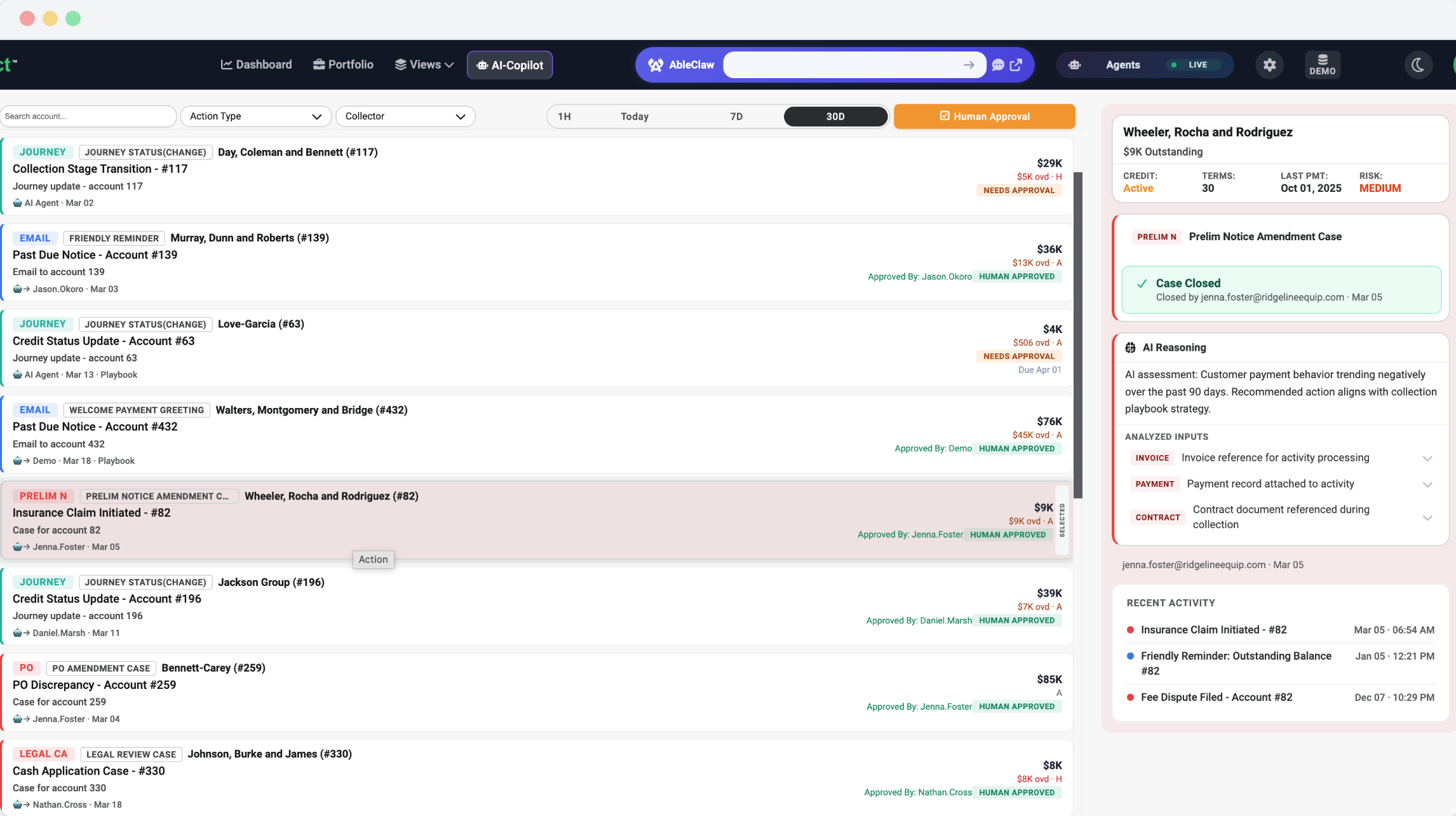Open AbleClaw in external window icon
Image resolution: width=1456 pixels, height=816 pixels.
[1016, 65]
